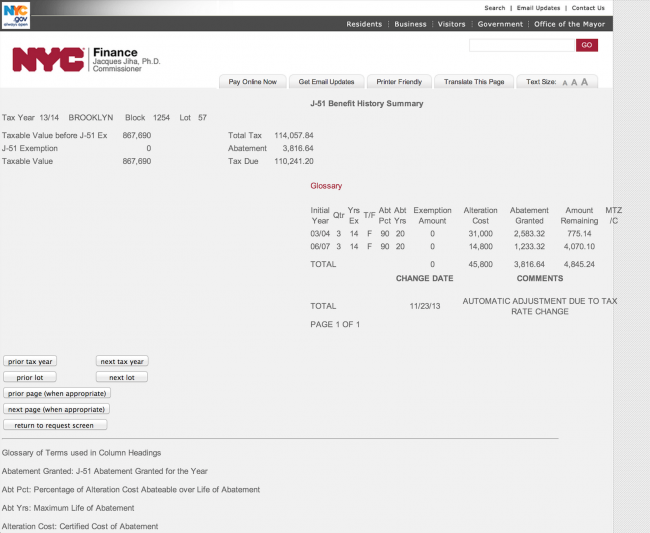This screenshot has height=533, width=650.
Task: Click the 11/23/13 change date
Action: tap(425, 306)
